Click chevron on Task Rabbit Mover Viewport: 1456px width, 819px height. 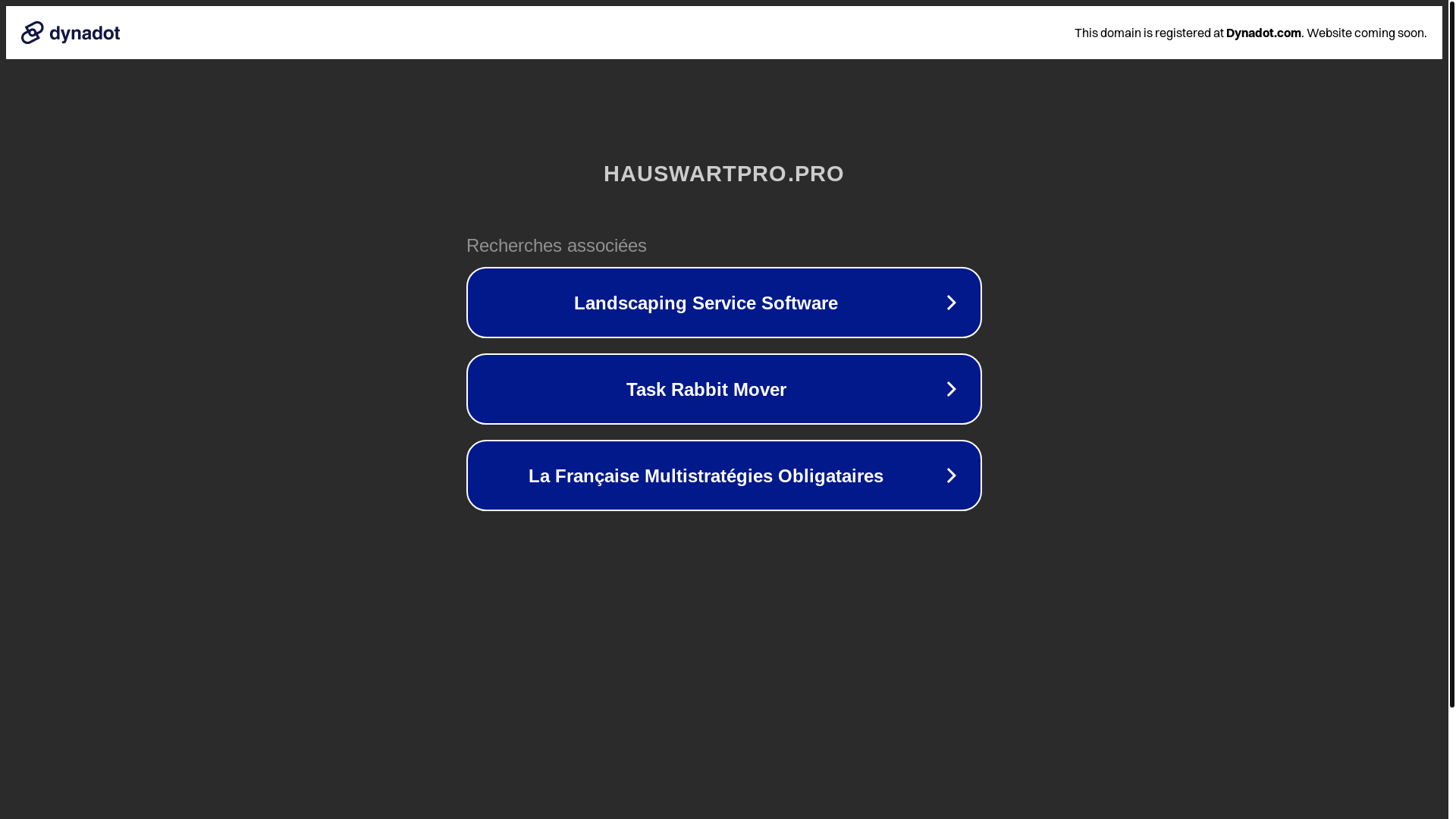951,389
